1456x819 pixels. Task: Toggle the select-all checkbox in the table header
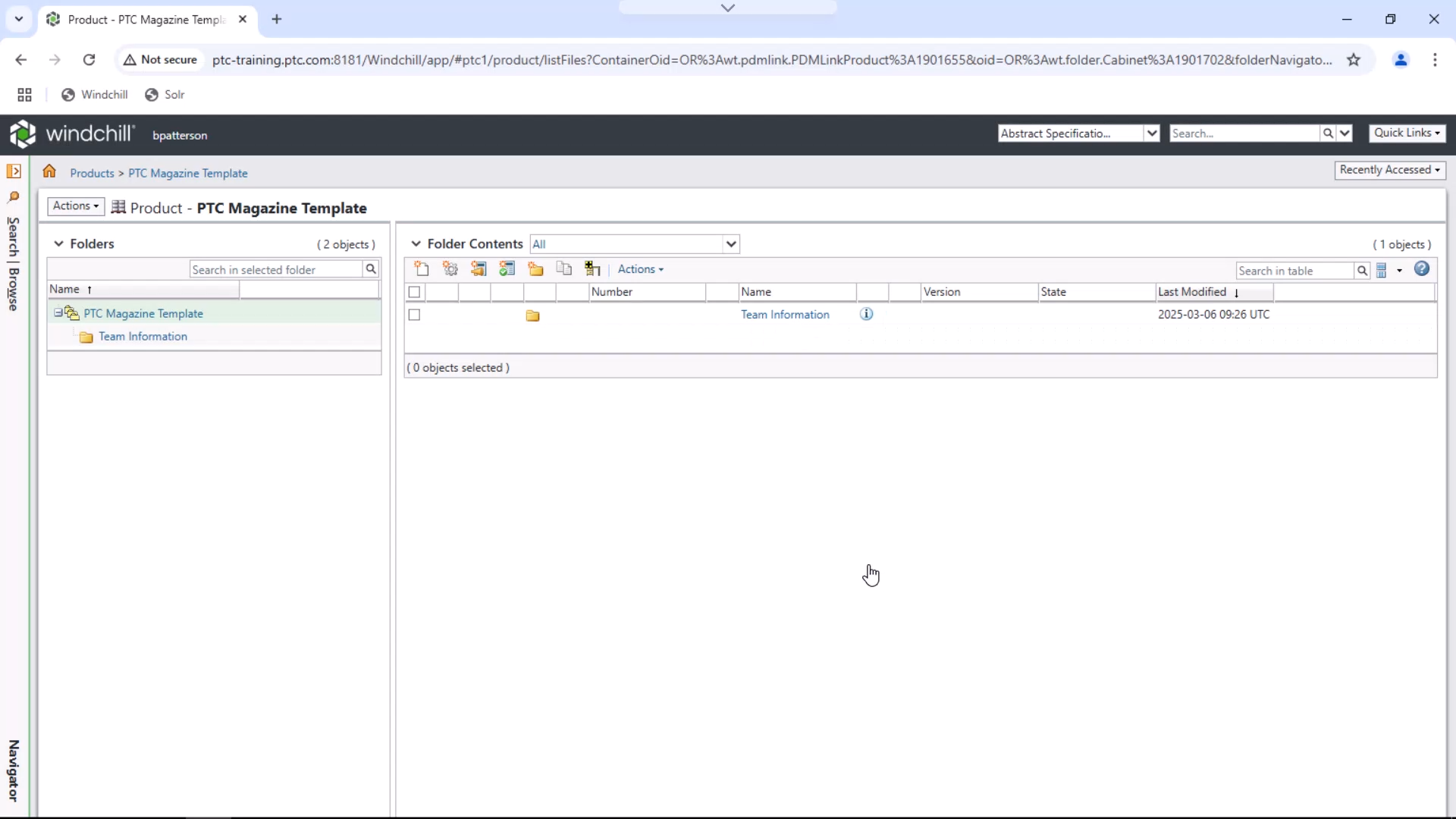[415, 293]
